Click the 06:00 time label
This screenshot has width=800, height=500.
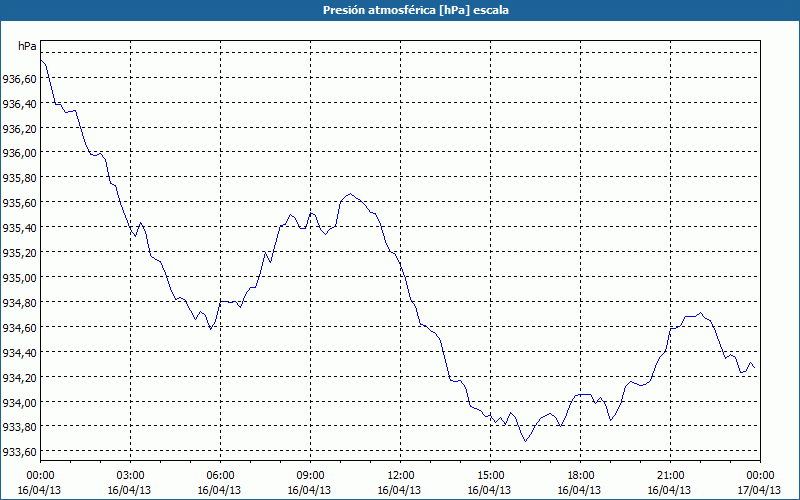pos(220,476)
